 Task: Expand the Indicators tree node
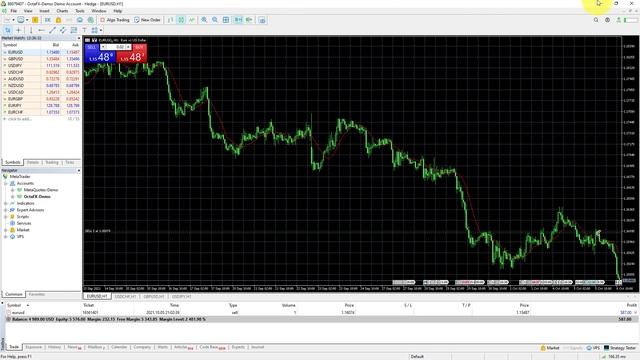pyautogui.click(x=6, y=203)
